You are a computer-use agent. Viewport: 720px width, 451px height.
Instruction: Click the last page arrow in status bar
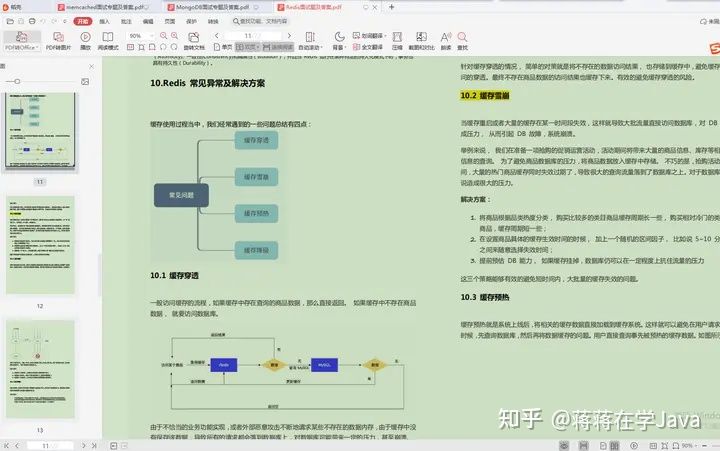coord(94,445)
